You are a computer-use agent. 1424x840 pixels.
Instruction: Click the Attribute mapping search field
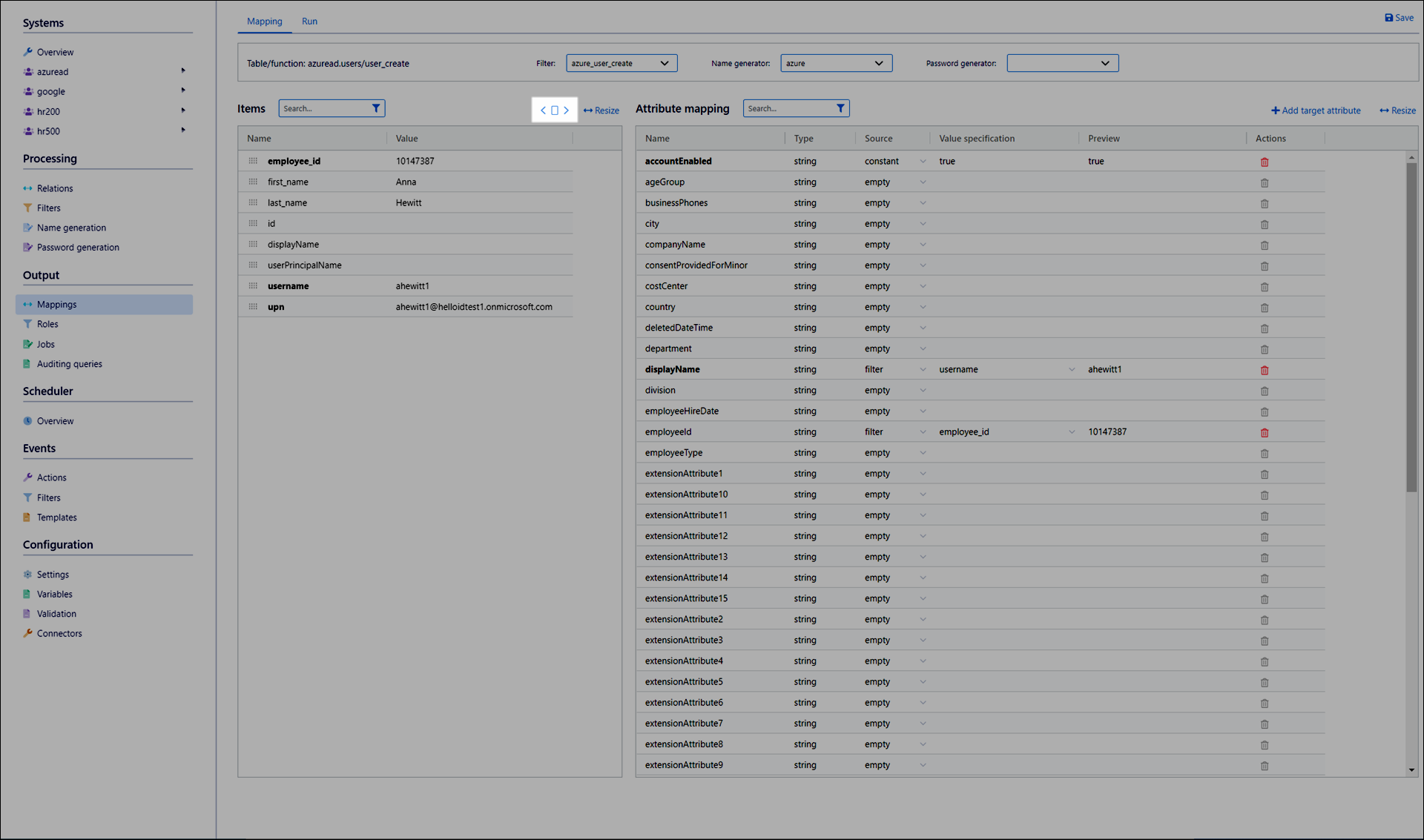[788, 108]
